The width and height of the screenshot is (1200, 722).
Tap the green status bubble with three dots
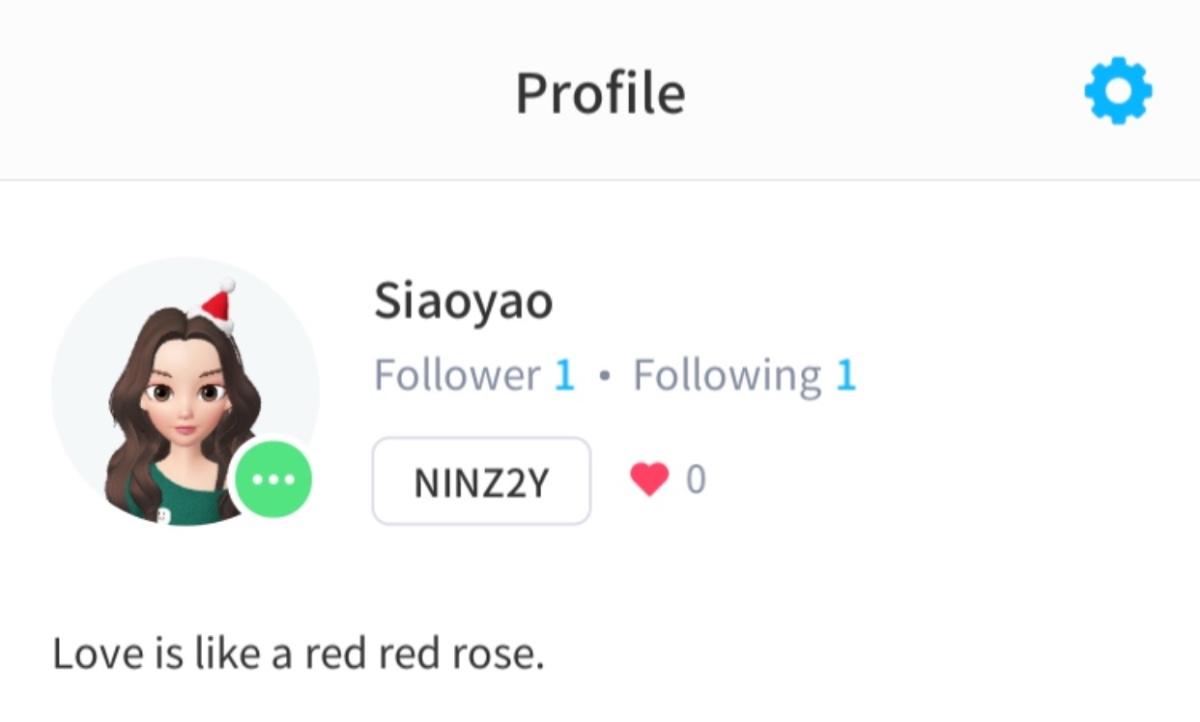click(271, 481)
